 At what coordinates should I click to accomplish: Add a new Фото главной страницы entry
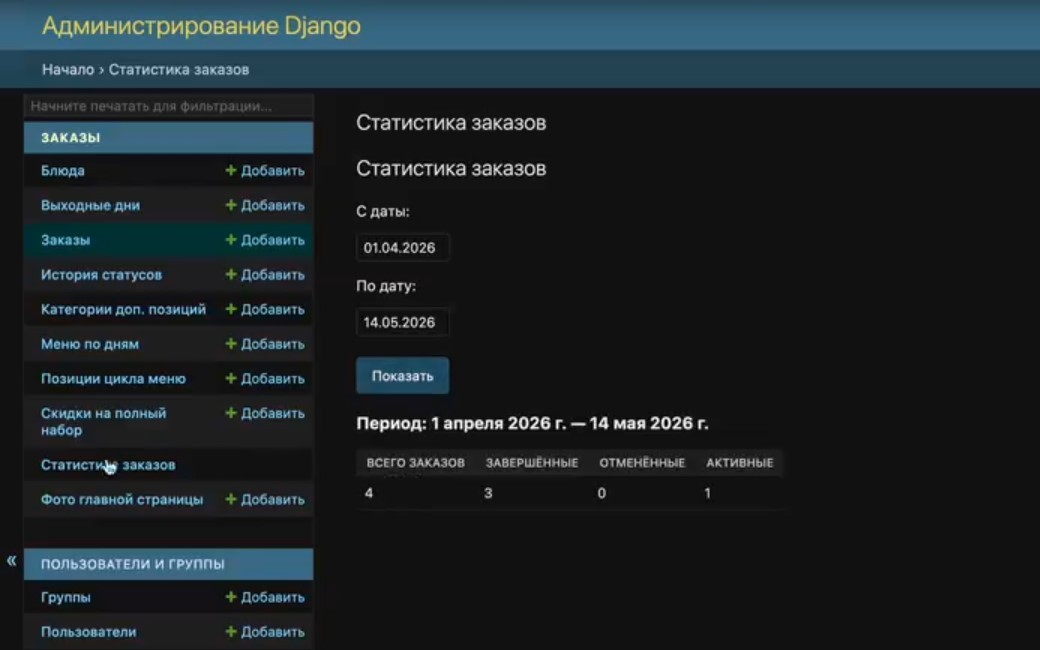265,499
